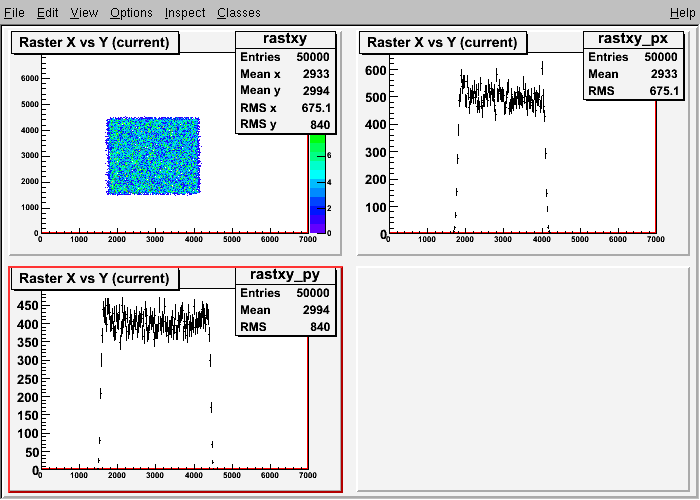Click the 600 label on rastxy_px Y axis
The height and width of the screenshot is (500, 700).
coord(375,70)
